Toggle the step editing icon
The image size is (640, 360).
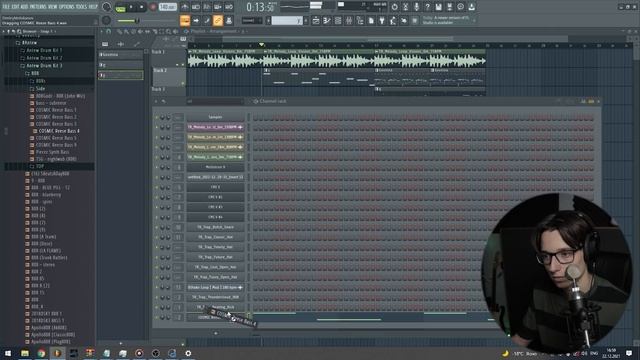207,20
